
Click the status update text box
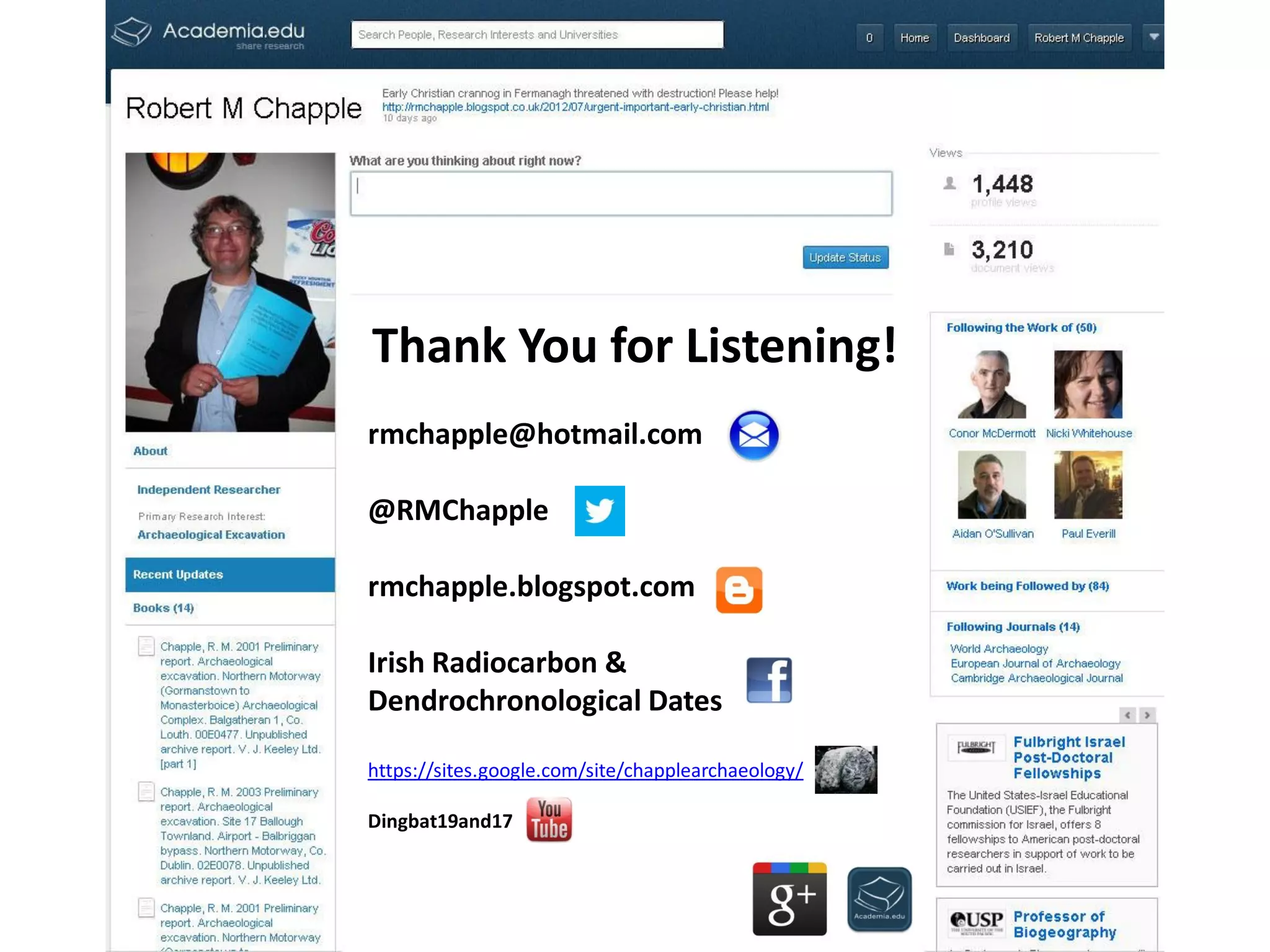pyautogui.click(x=621, y=193)
